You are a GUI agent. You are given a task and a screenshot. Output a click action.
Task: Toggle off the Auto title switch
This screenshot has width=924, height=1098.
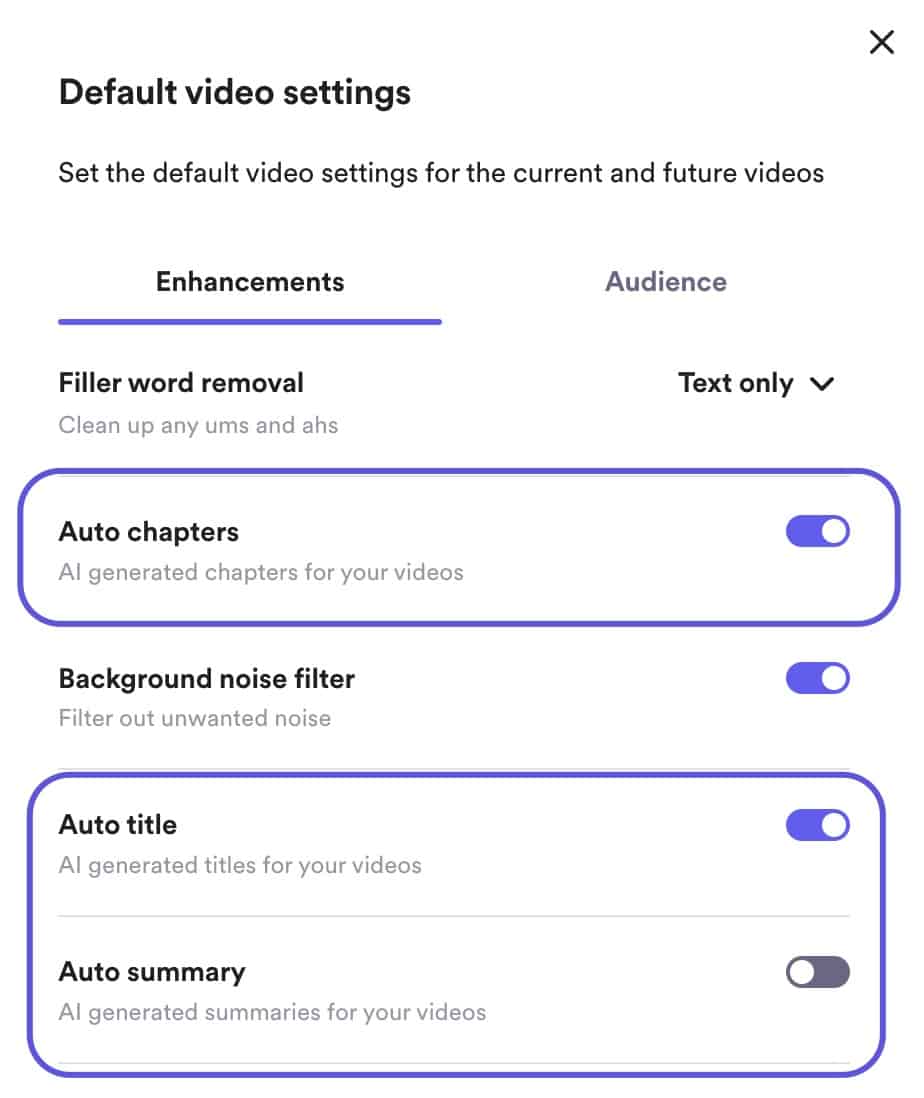click(x=817, y=825)
